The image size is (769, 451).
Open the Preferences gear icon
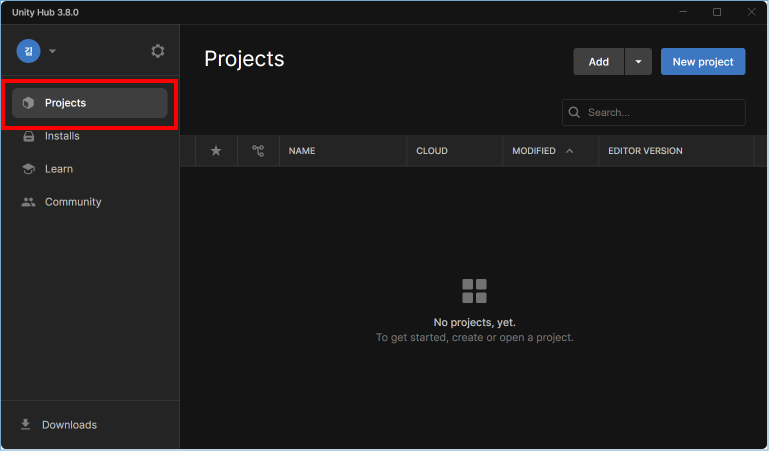[x=157, y=51]
